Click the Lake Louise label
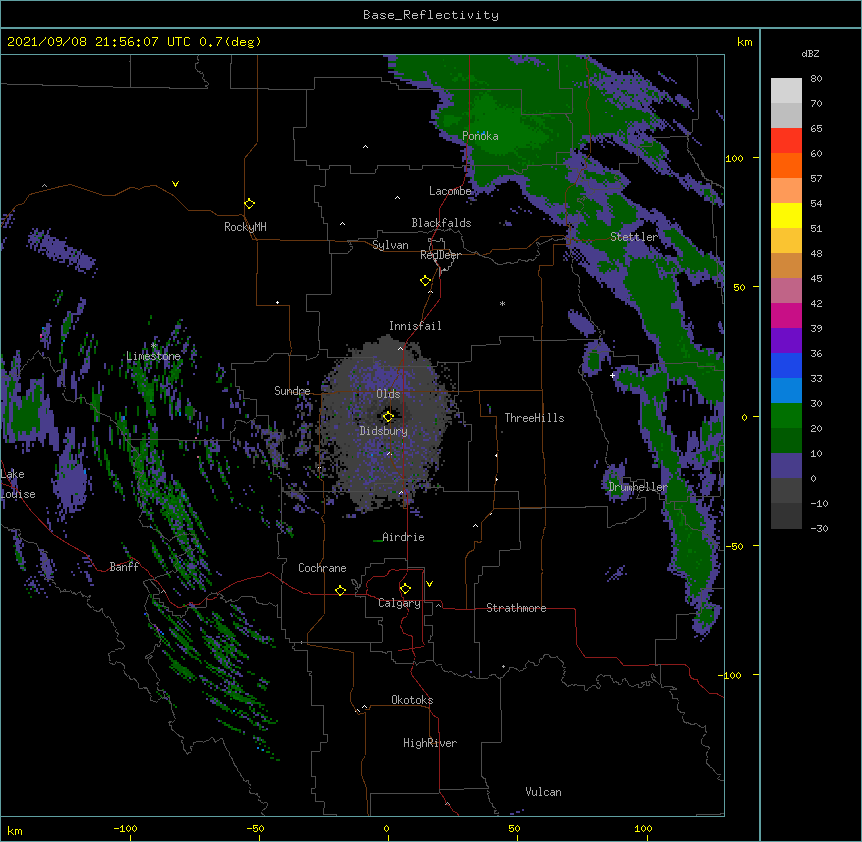The image size is (862, 842). tap(18, 484)
